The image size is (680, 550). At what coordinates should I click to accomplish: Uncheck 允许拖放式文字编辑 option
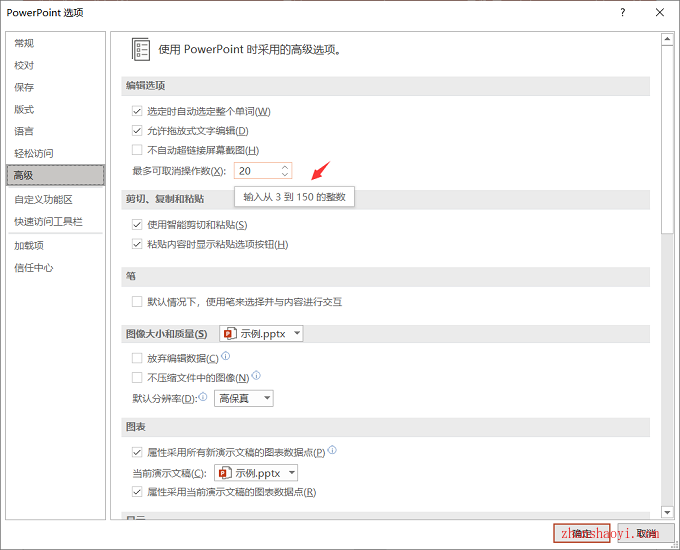pyautogui.click(x=137, y=130)
